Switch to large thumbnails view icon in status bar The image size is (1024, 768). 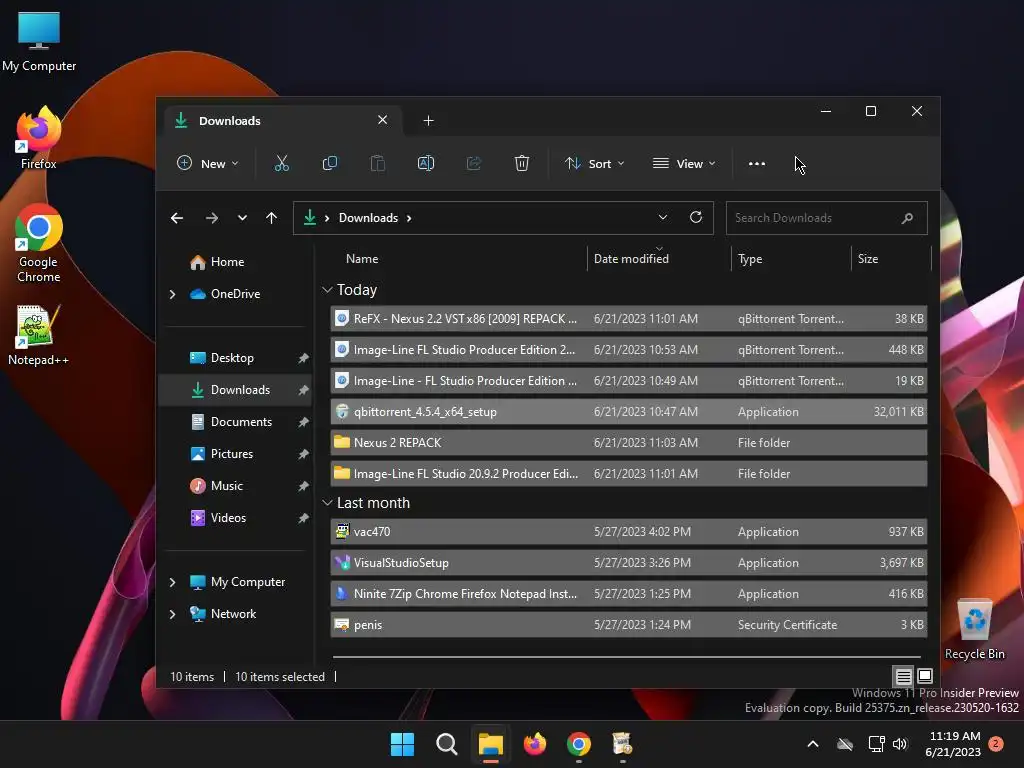[925, 676]
